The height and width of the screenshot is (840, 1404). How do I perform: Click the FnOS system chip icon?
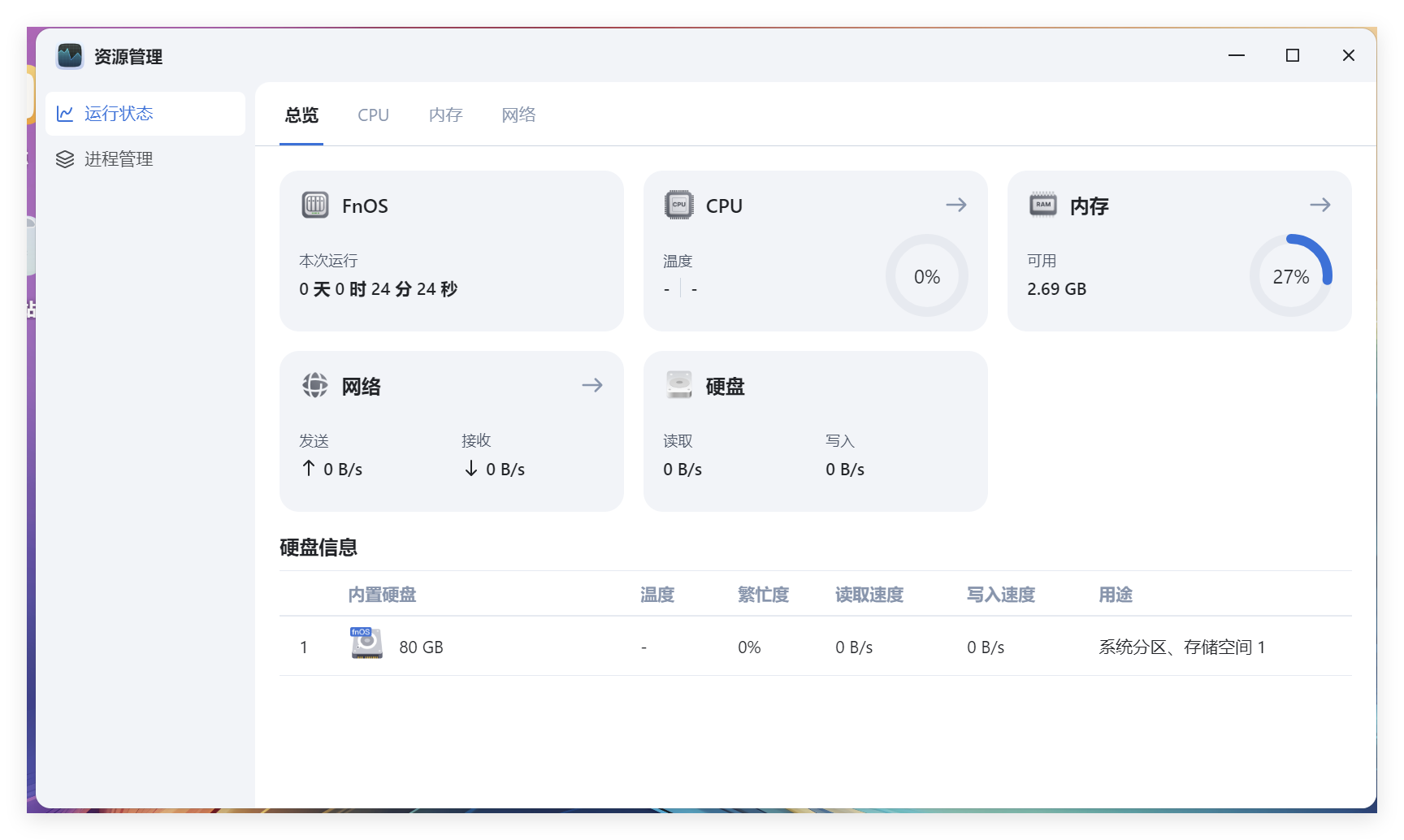315,205
